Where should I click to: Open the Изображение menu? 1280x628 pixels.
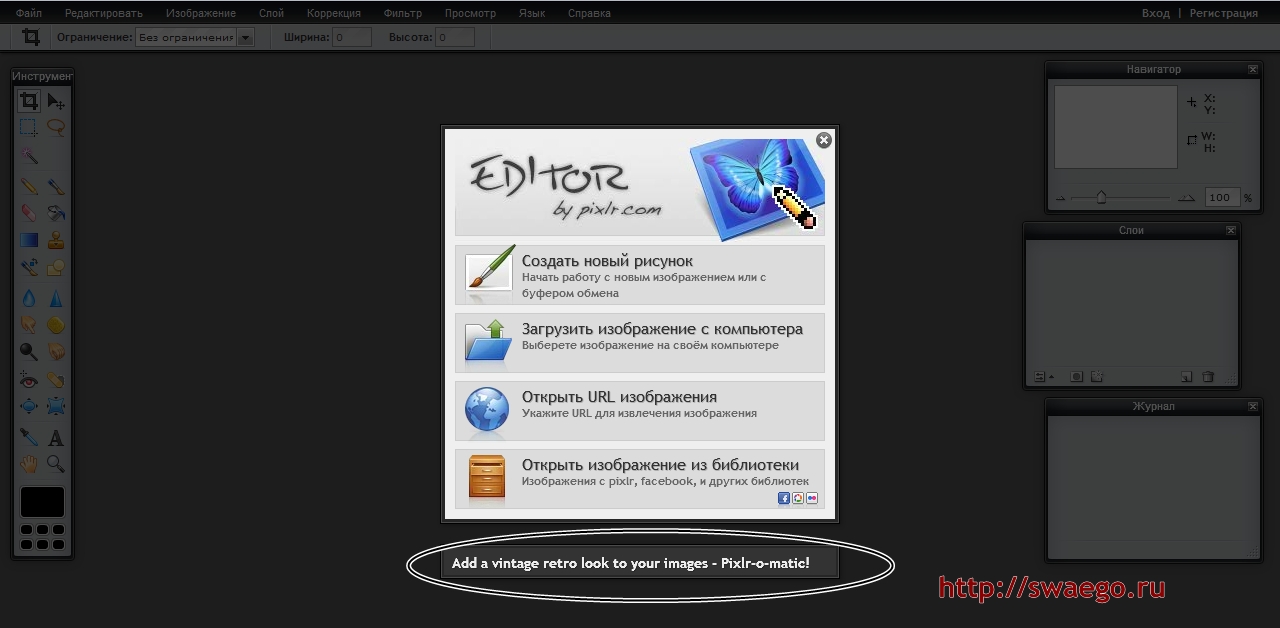[x=201, y=13]
